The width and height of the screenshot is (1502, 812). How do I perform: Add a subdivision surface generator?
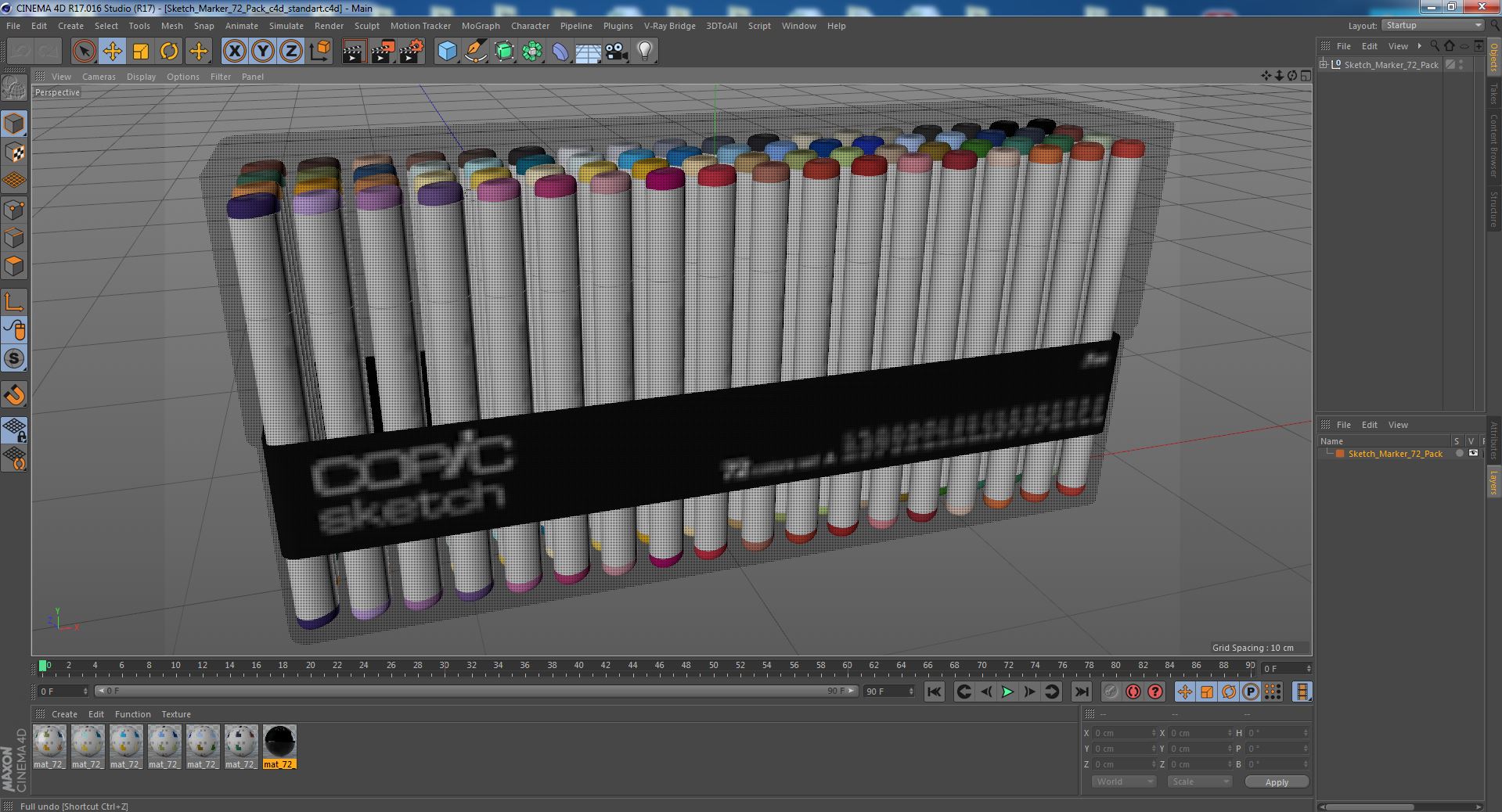click(504, 52)
